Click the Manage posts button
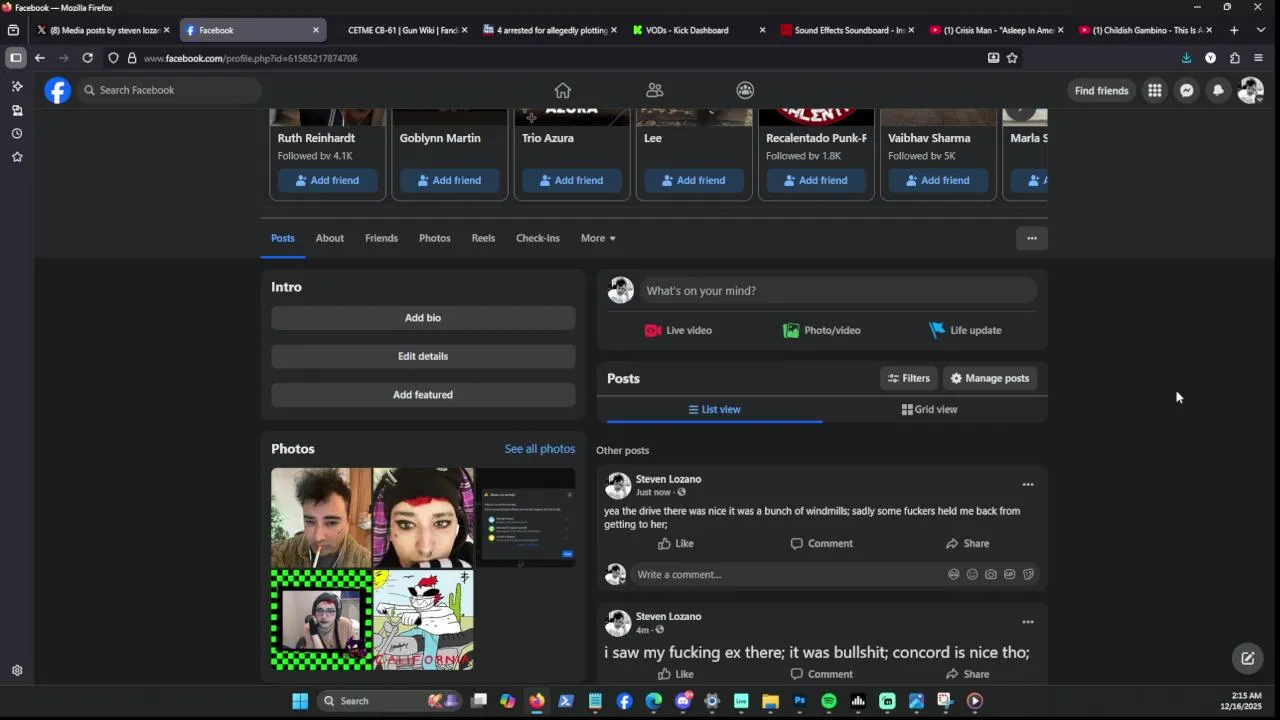The width and height of the screenshot is (1280, 720). [x=990, y=378]
